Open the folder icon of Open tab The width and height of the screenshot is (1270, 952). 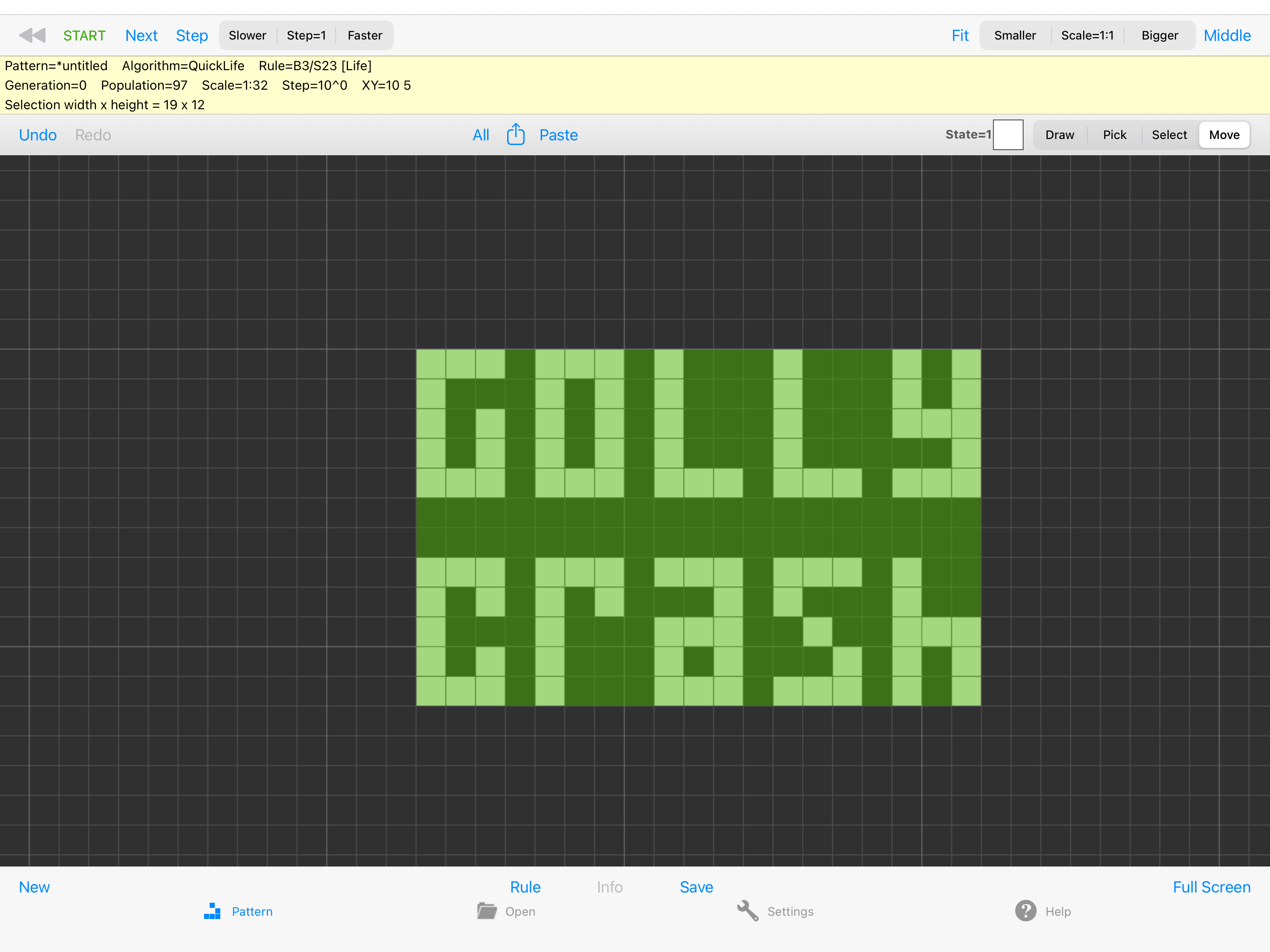(x=487, y=911)
